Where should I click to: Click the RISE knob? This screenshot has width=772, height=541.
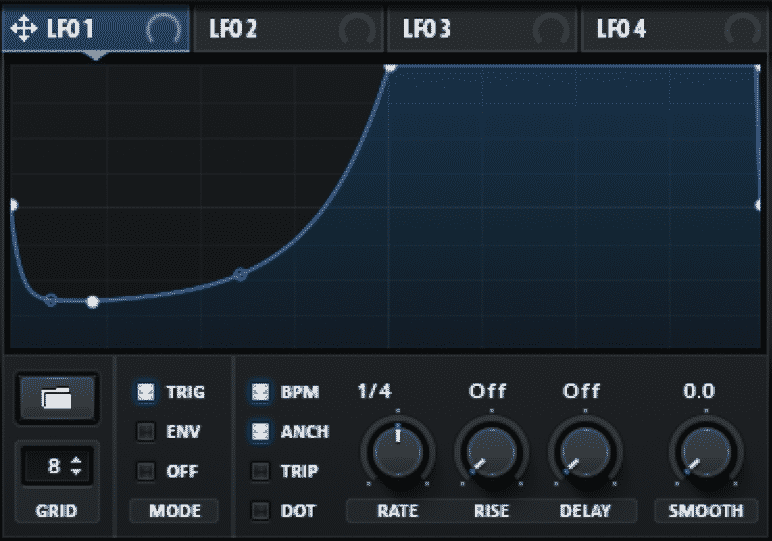point(491,452)
